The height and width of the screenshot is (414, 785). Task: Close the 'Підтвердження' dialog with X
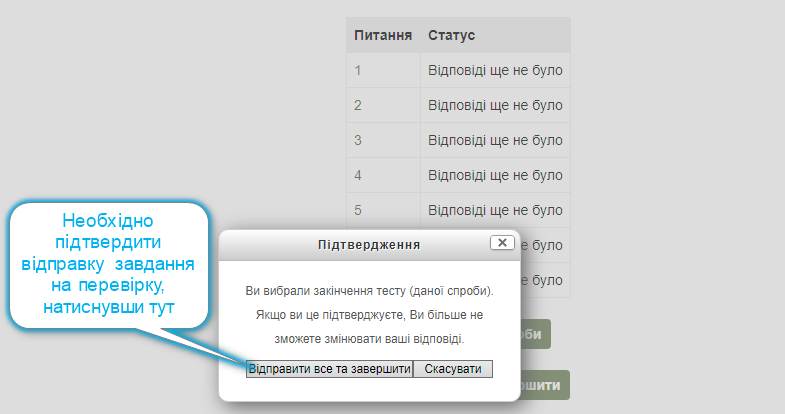pyautogui.click(x=502, y=243)
